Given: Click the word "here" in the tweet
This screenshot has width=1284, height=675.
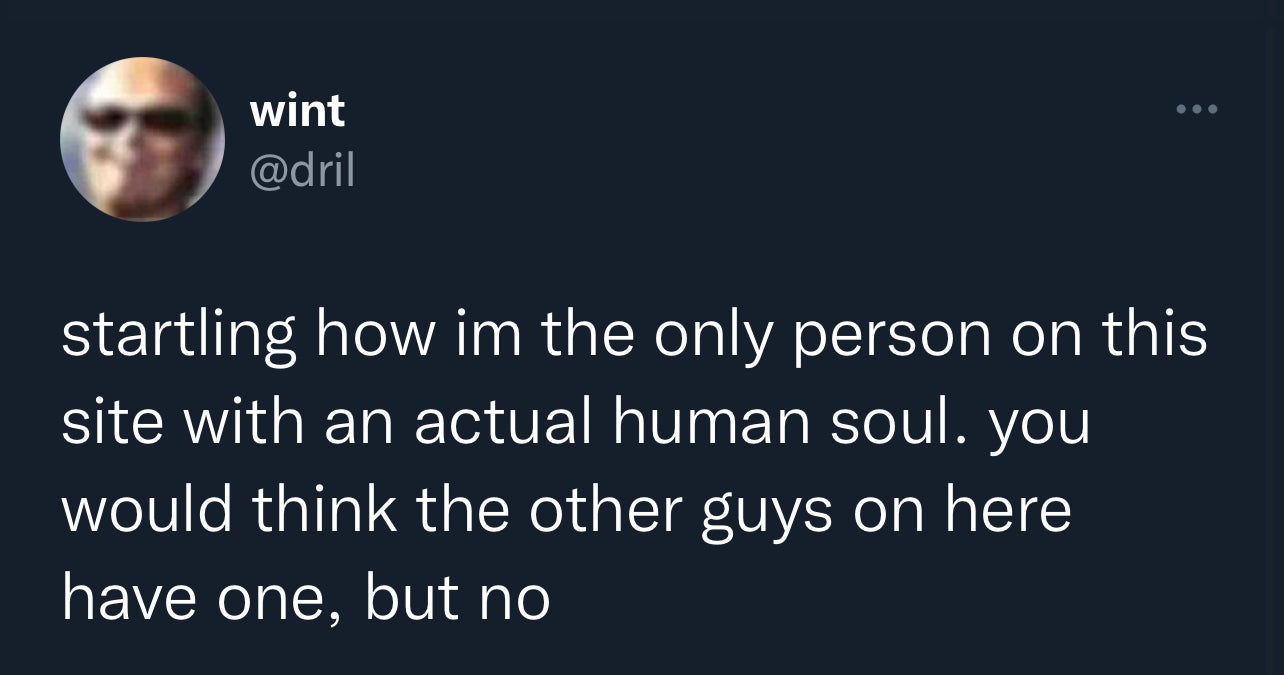Looking at the screenshot, I should (1008, 510).
